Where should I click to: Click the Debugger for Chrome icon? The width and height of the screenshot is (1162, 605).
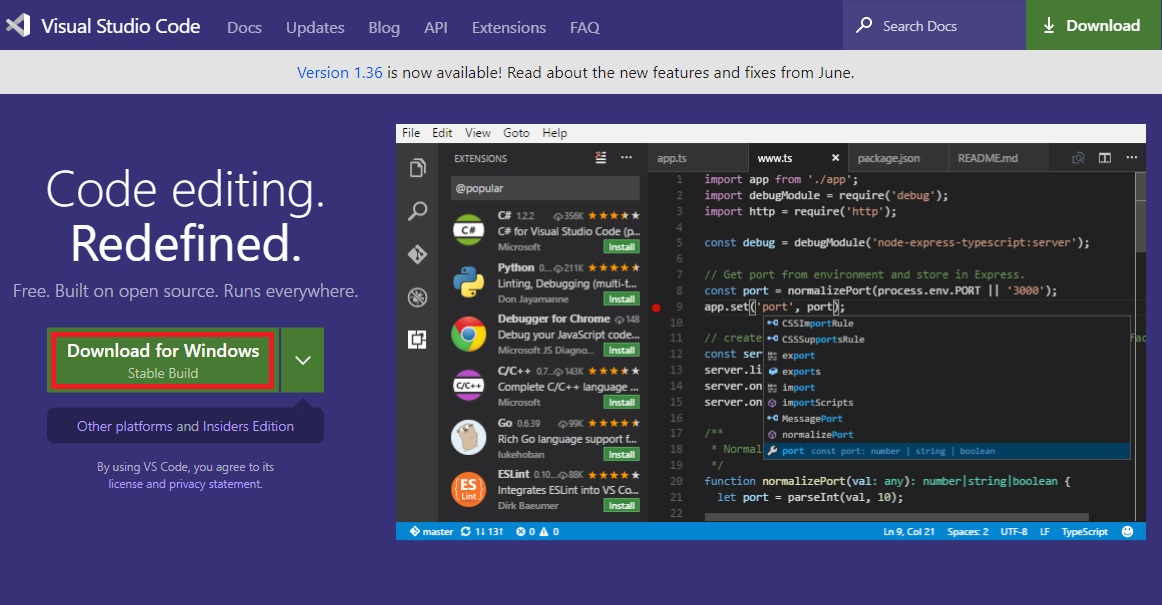[x=468, y=334]
